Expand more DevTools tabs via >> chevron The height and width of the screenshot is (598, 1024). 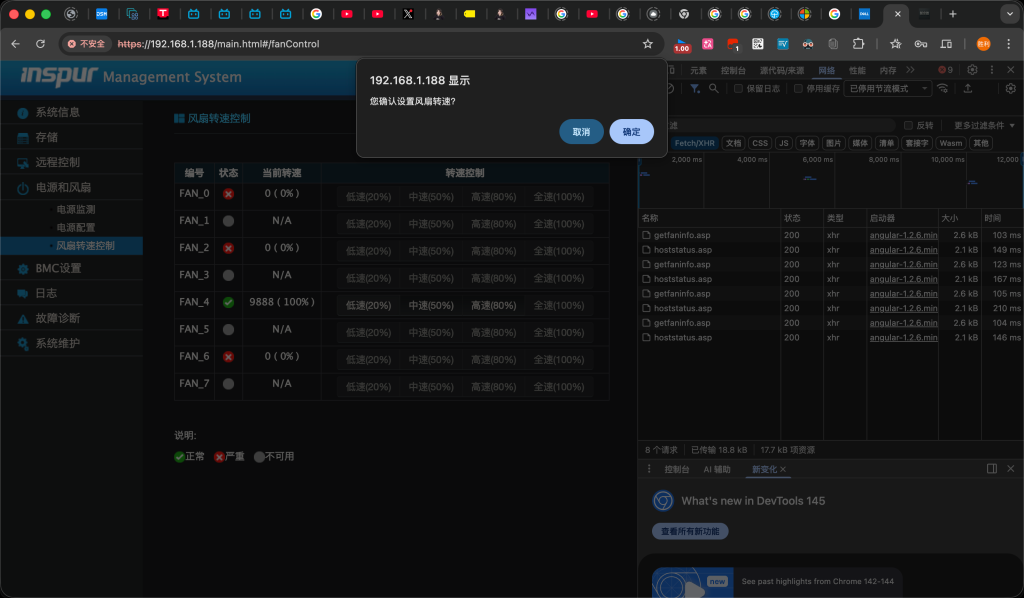point(910,70)
